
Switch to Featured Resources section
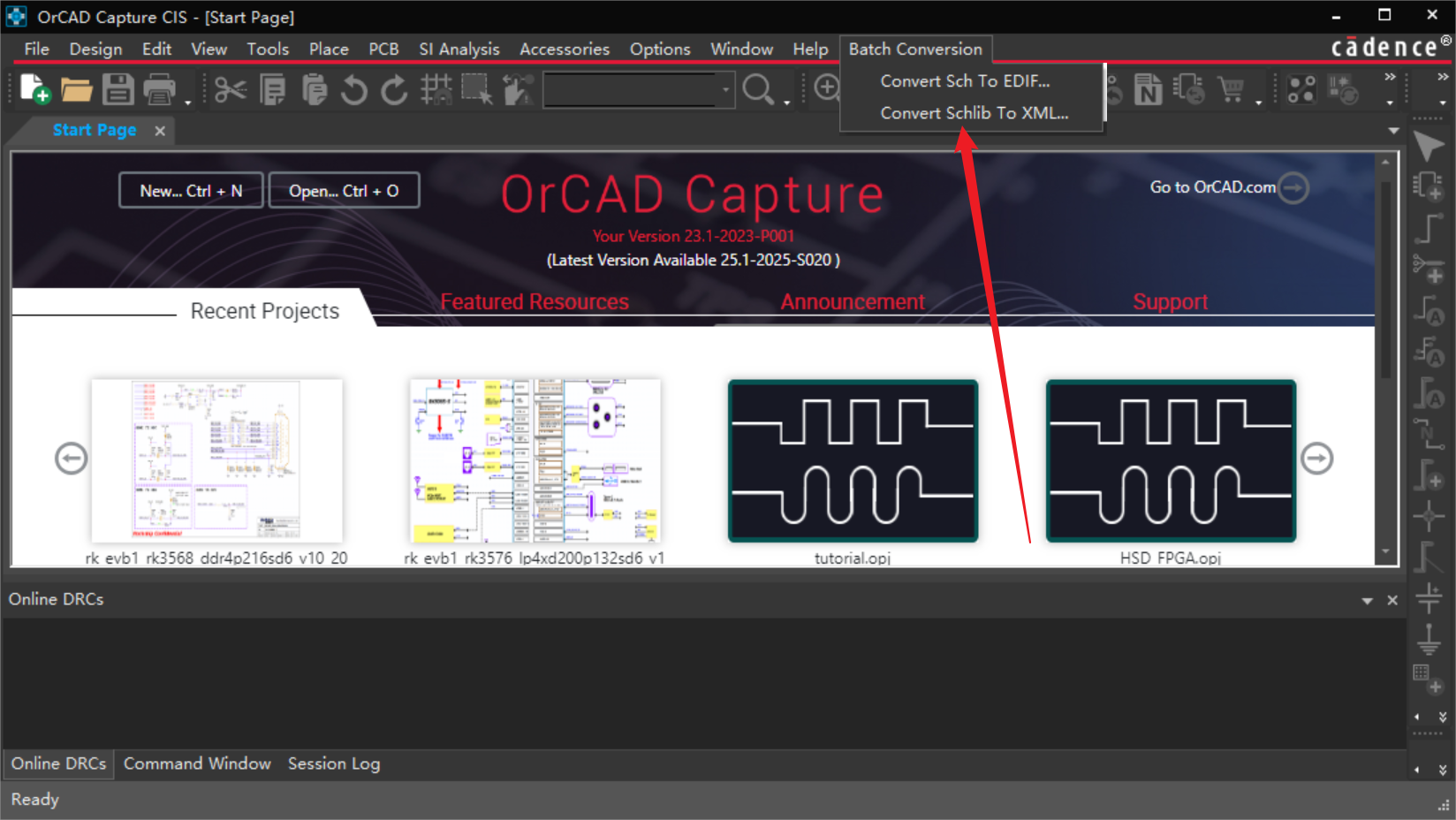(535, 302)
